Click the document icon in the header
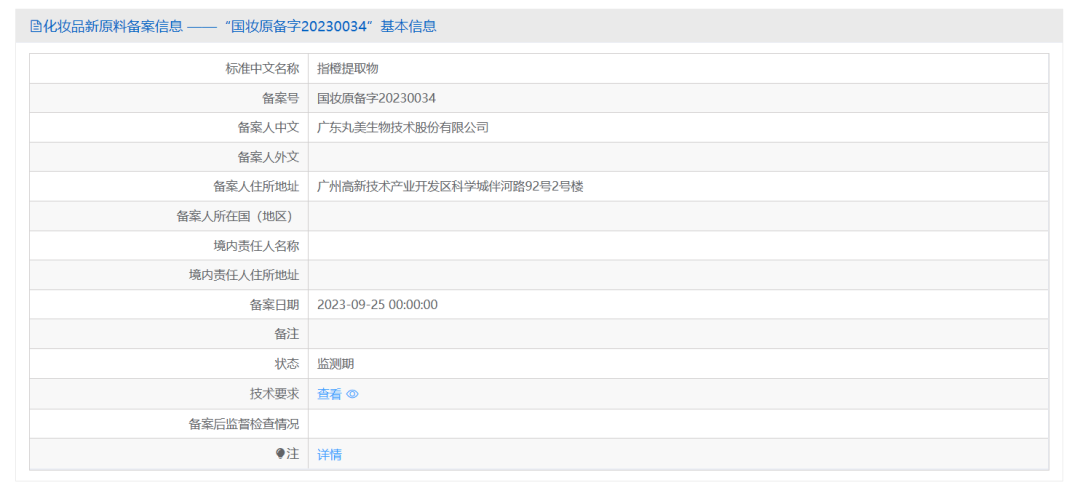This screenshot has height=488, width=1080. [36, 27]
